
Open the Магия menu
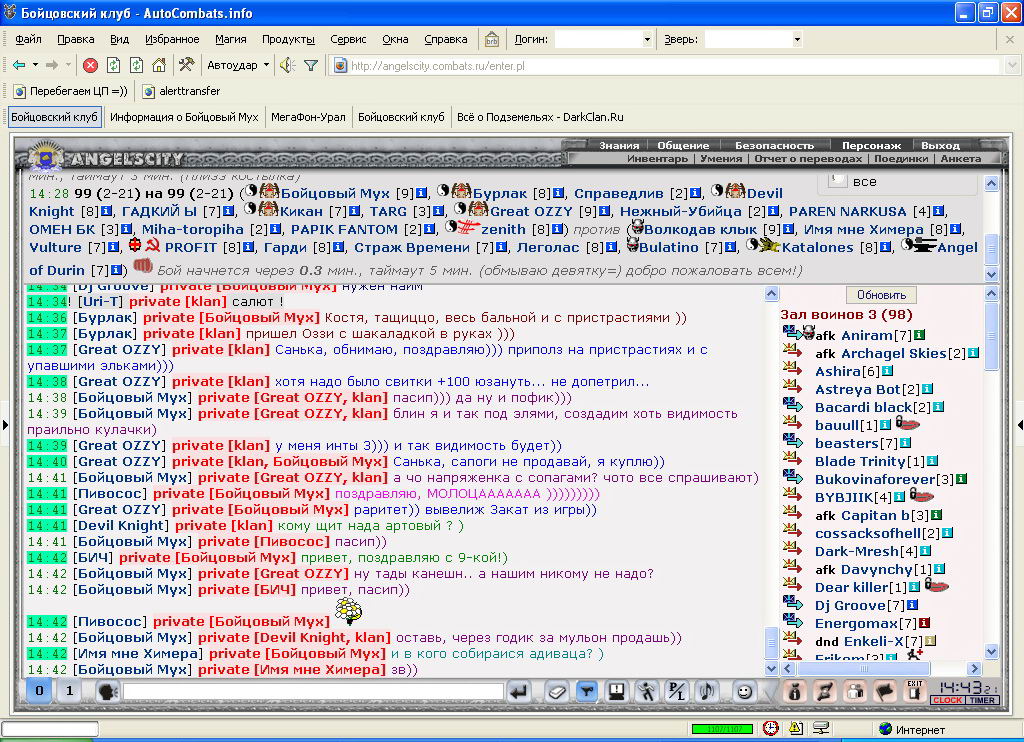point(231,39)
